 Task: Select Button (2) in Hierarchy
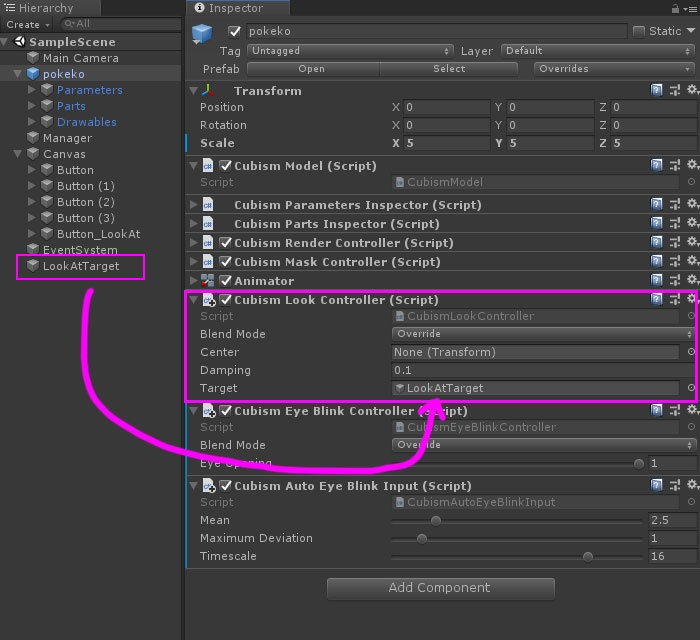(85, 202)
